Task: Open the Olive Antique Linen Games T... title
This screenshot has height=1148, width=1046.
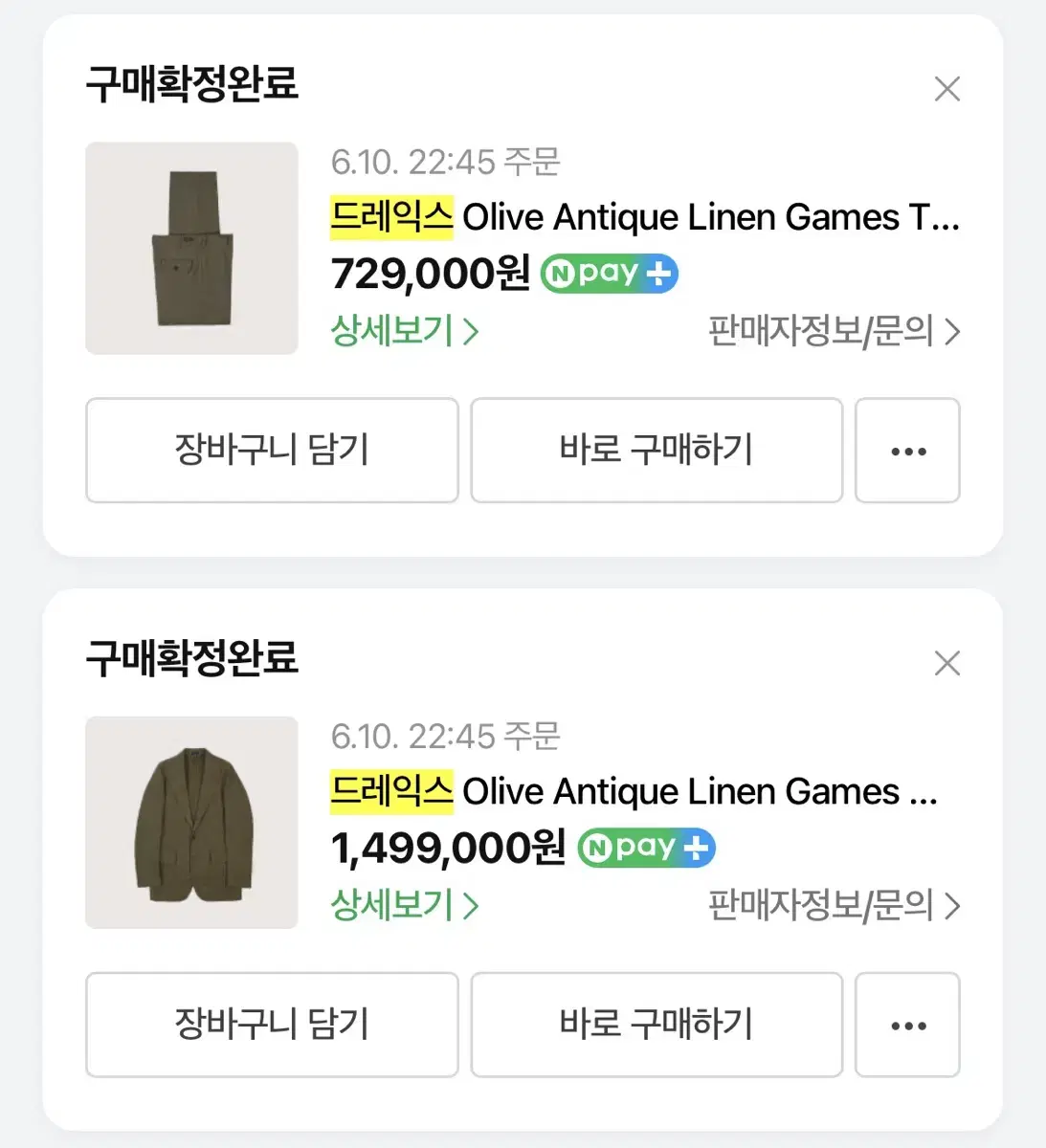Action: tap(710, 218)
